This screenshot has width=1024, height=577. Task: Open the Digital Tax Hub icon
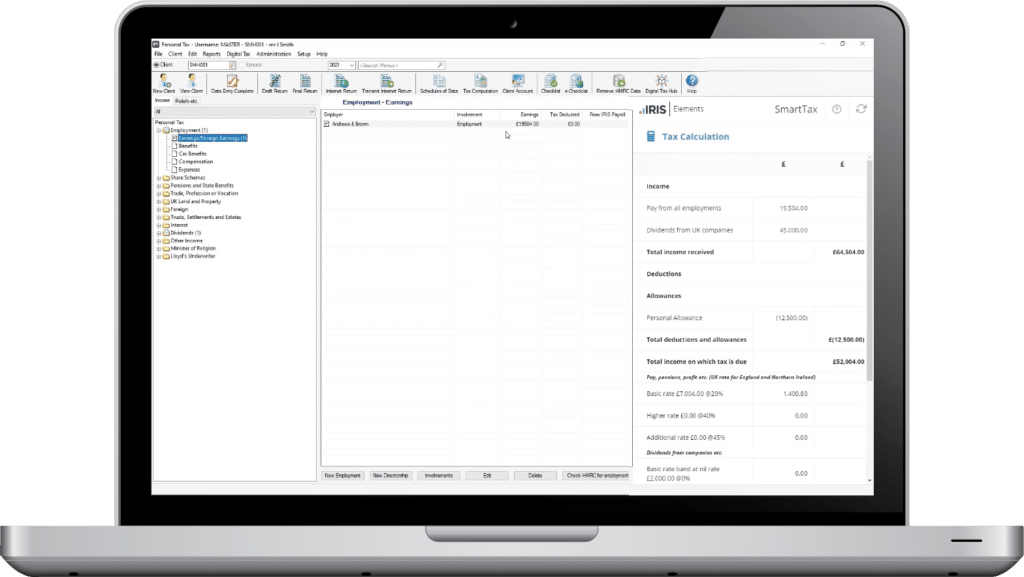661,83
